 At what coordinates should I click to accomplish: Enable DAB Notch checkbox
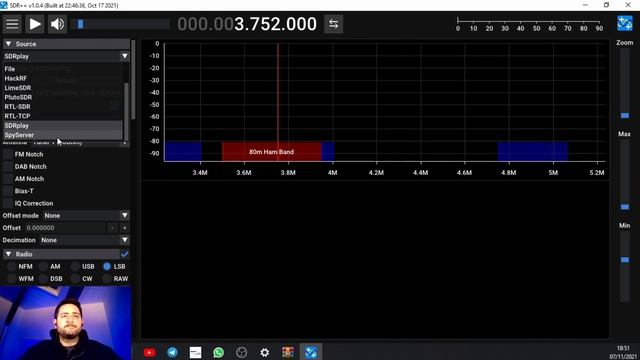(8, 167)
